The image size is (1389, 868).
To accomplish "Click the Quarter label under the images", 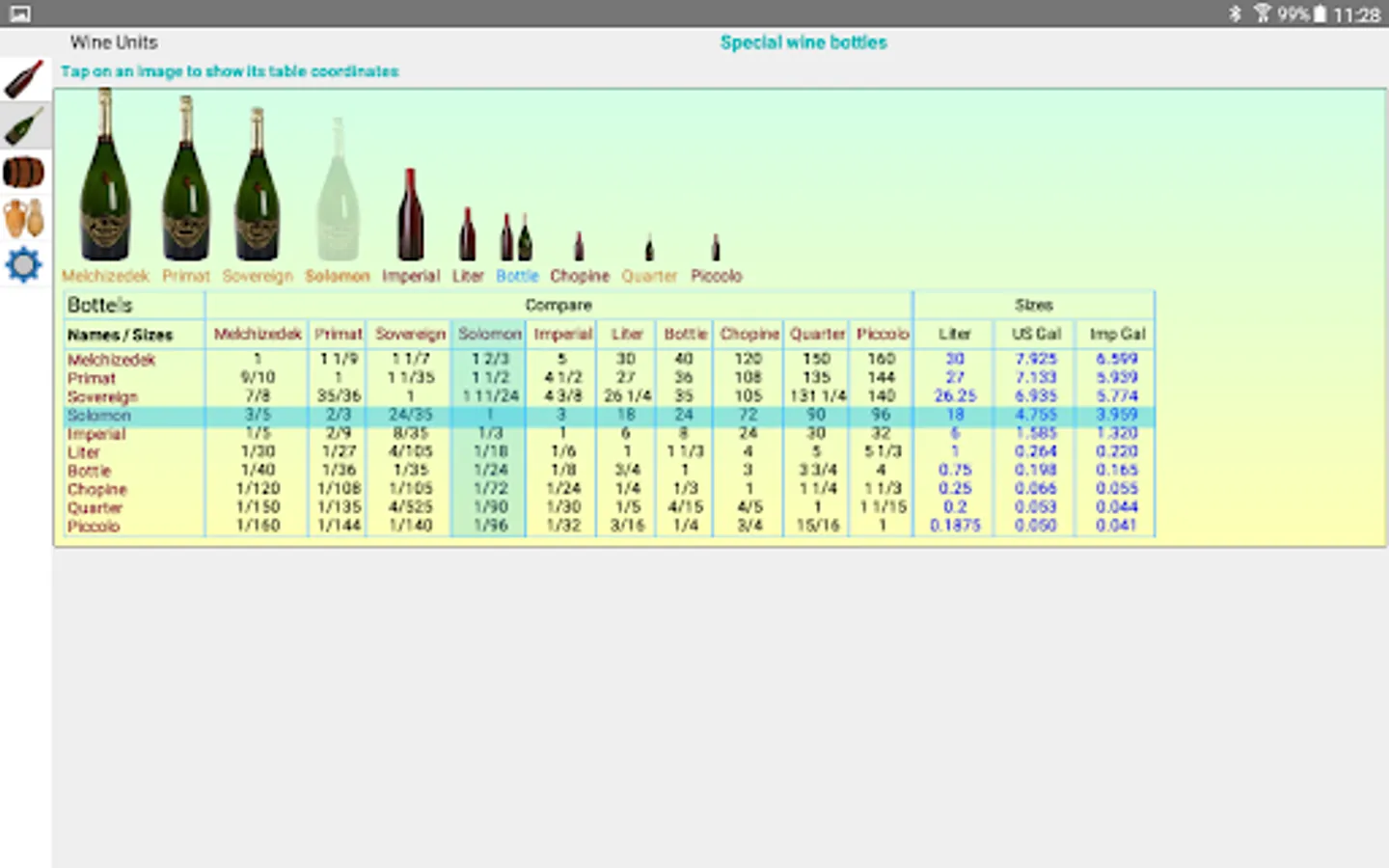I will click(649, 276).
